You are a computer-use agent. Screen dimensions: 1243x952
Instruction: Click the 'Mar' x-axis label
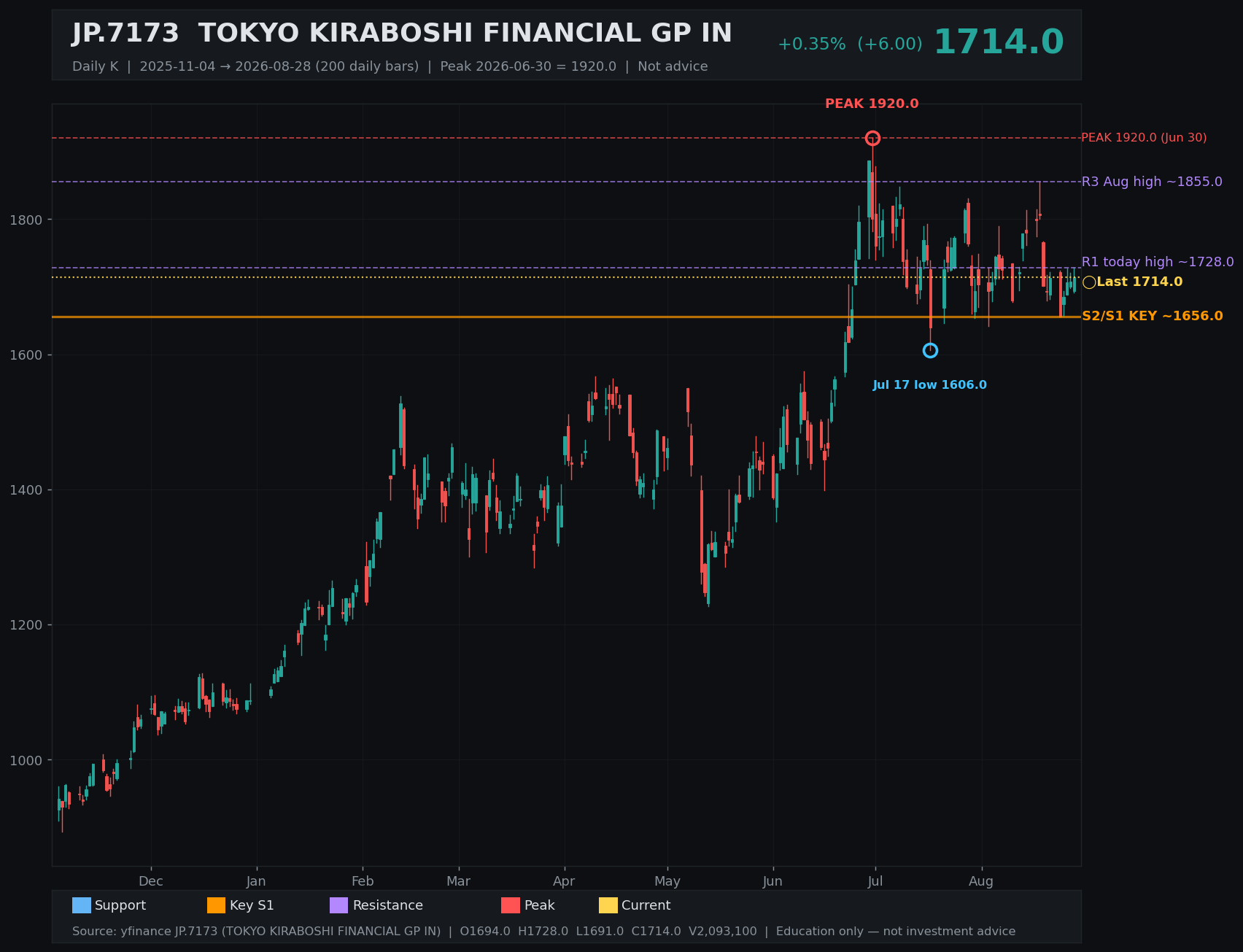459,881
